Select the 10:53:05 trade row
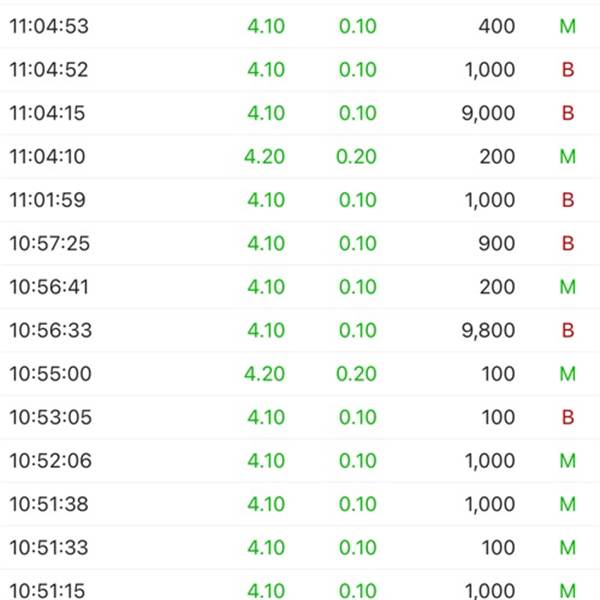 coord(300,417)
